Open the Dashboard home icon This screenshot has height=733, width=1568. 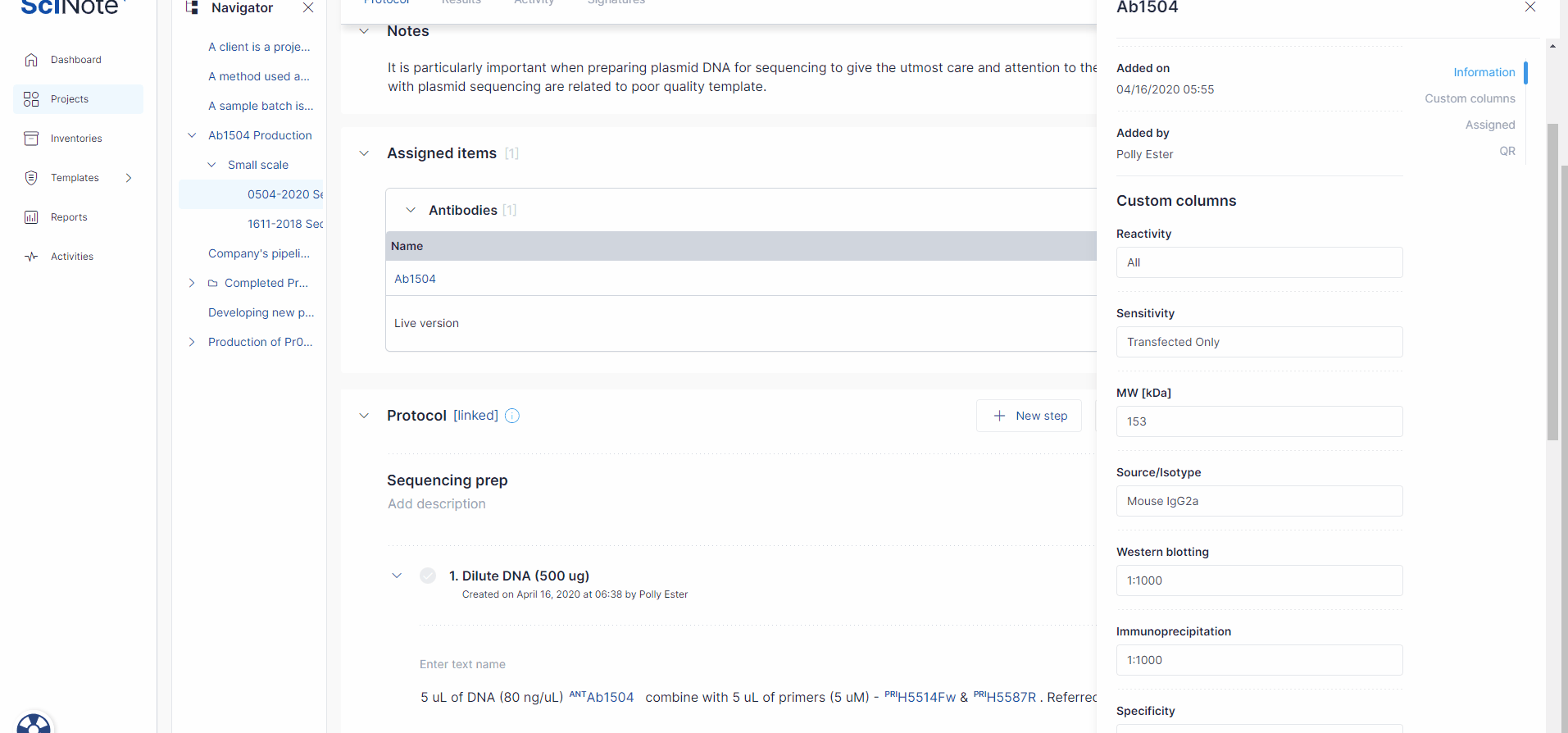coord(31,60)
